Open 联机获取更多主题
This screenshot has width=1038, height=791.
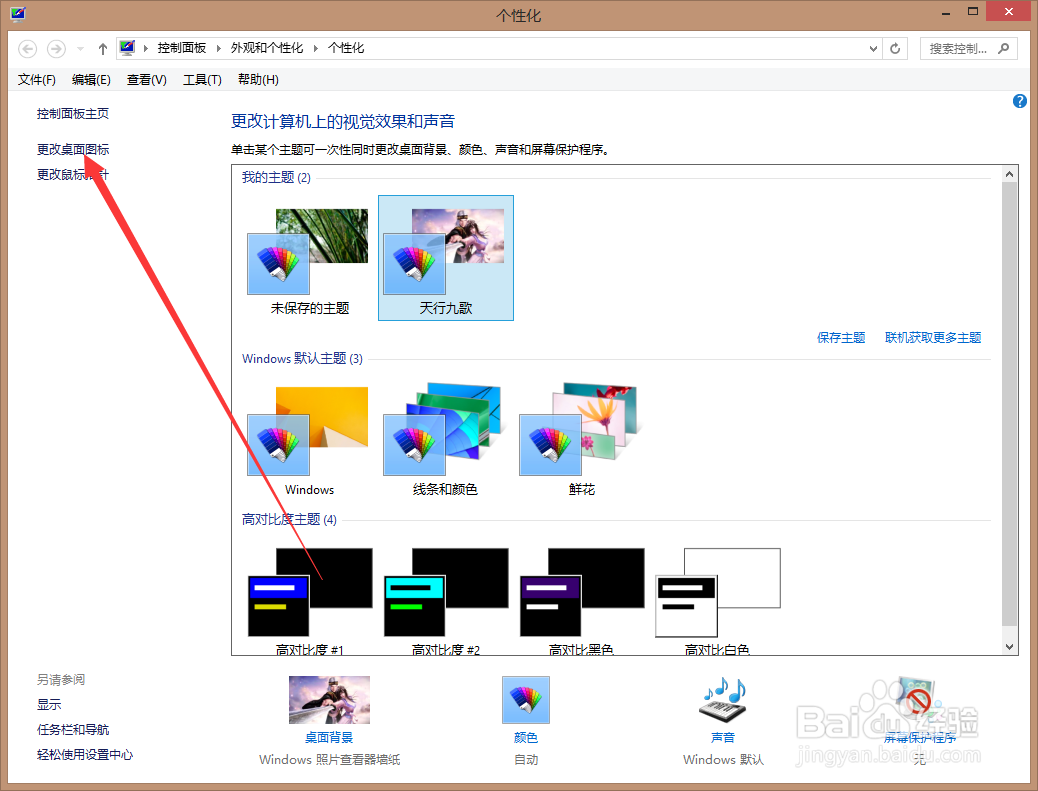click(x=932, y=338)
